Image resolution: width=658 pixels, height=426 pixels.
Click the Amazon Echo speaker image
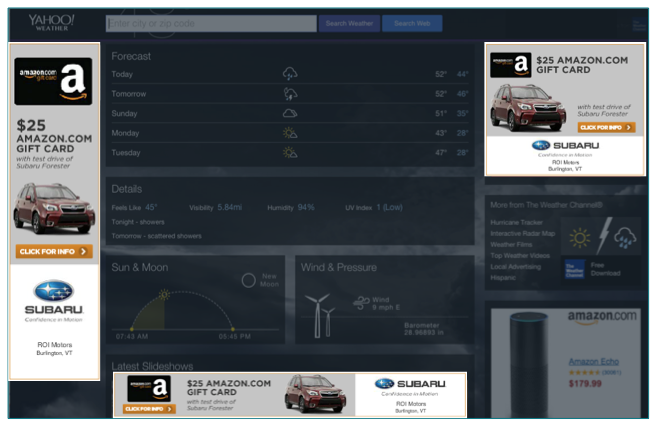click(x=529, y=364)
